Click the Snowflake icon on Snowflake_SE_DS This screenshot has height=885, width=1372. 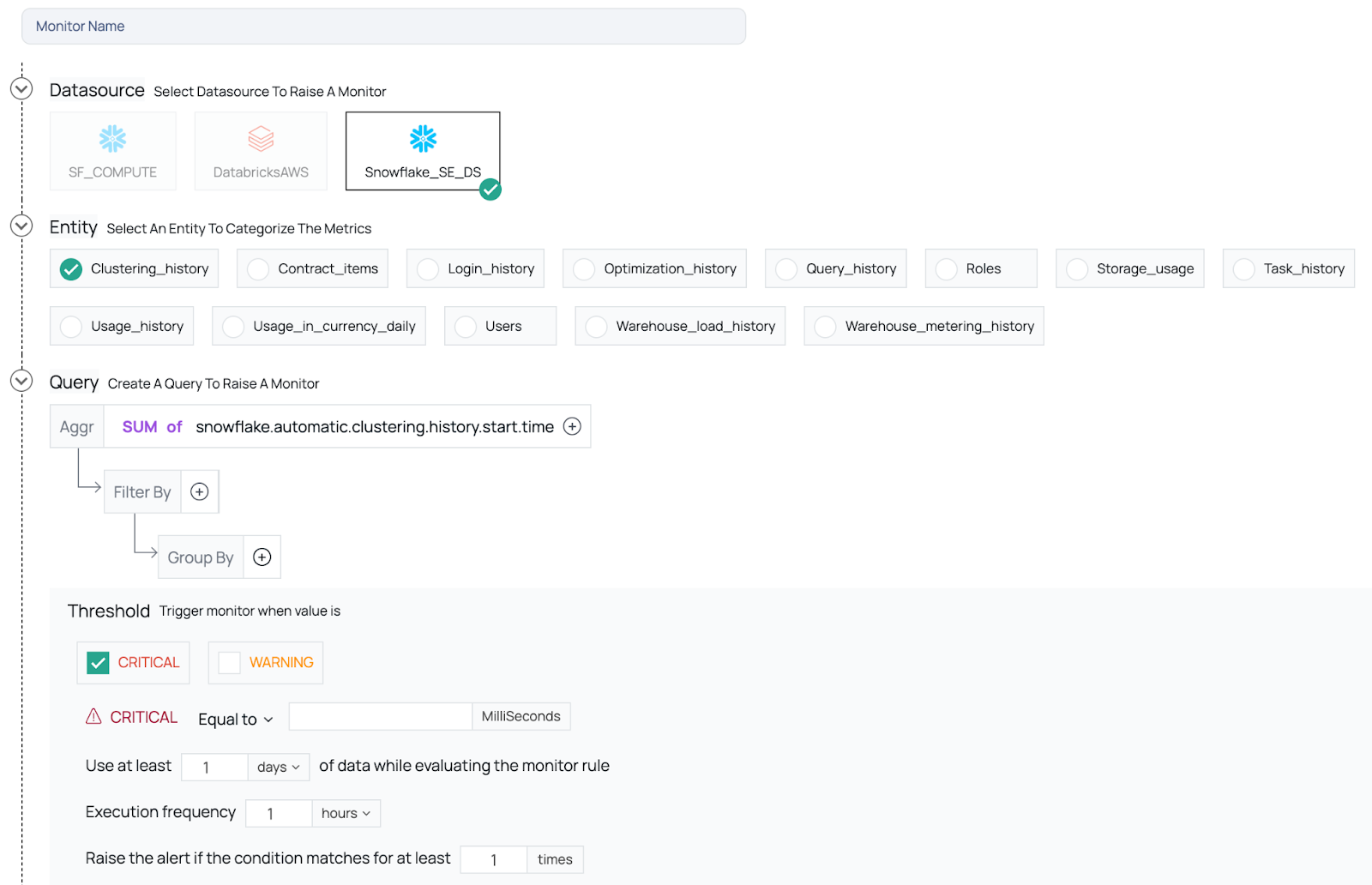pos(422,138)
